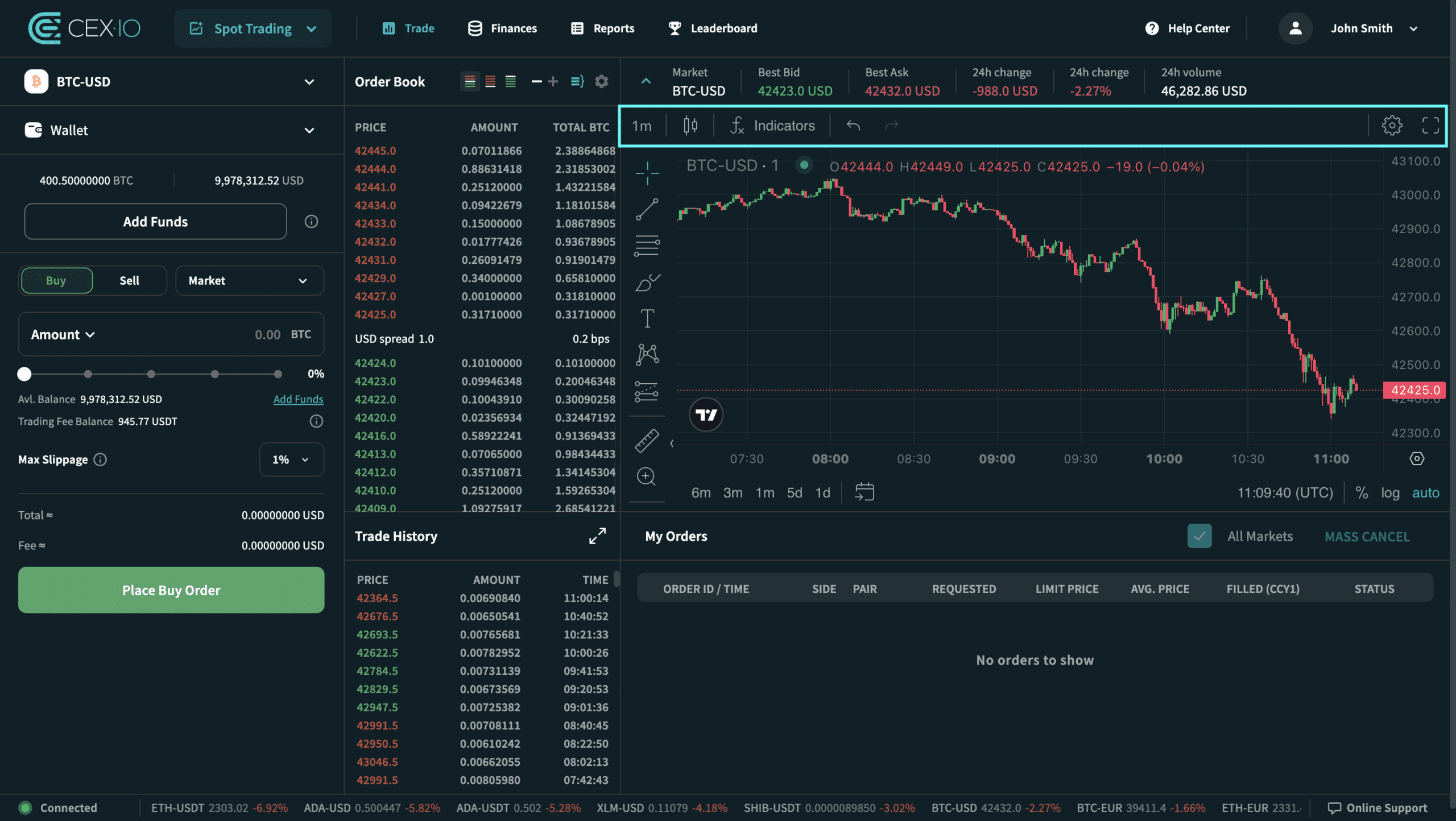Open the forecasting and measurement tools
Screen dimensions: 1456x821
coord(647,391)
